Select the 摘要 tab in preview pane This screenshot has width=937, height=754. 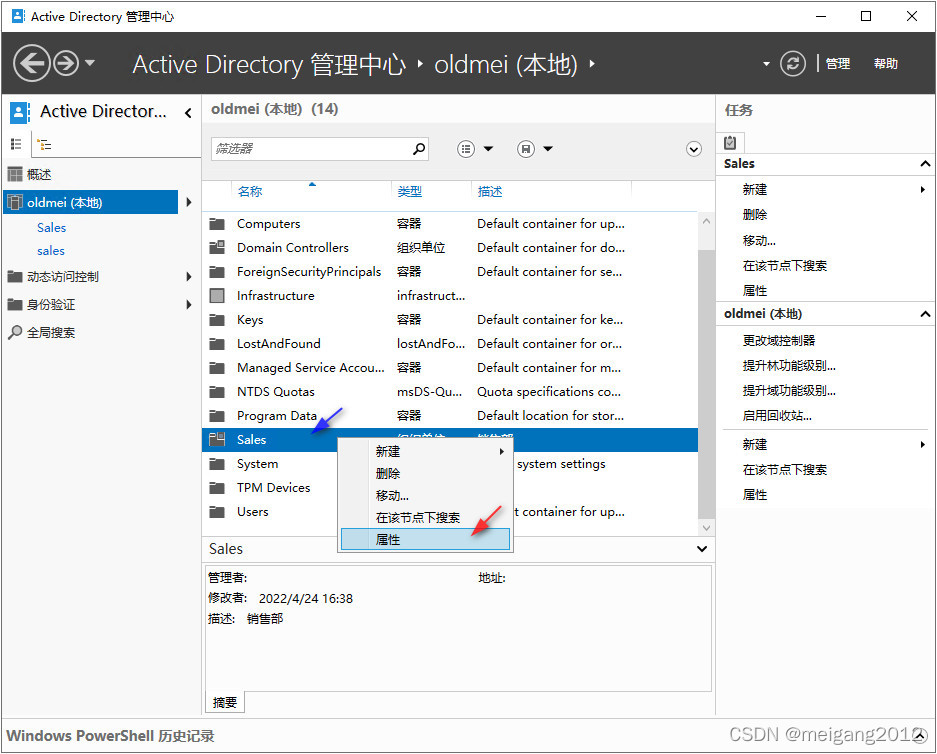click(225, 703)
